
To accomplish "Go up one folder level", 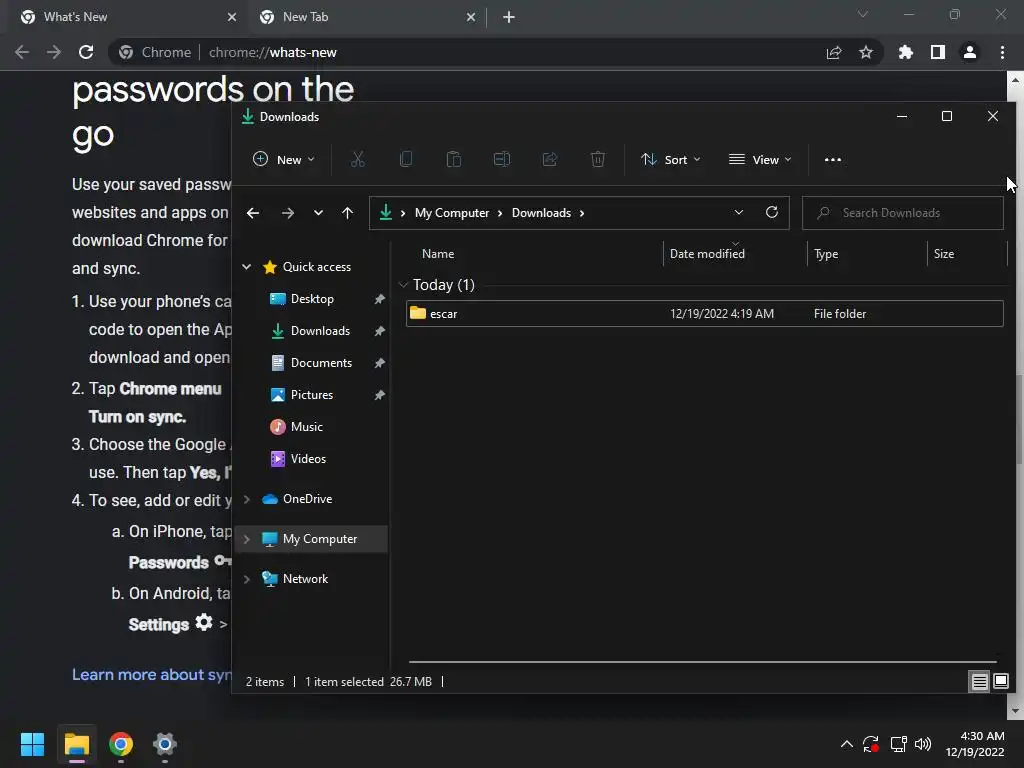I will tap(347, 213).
